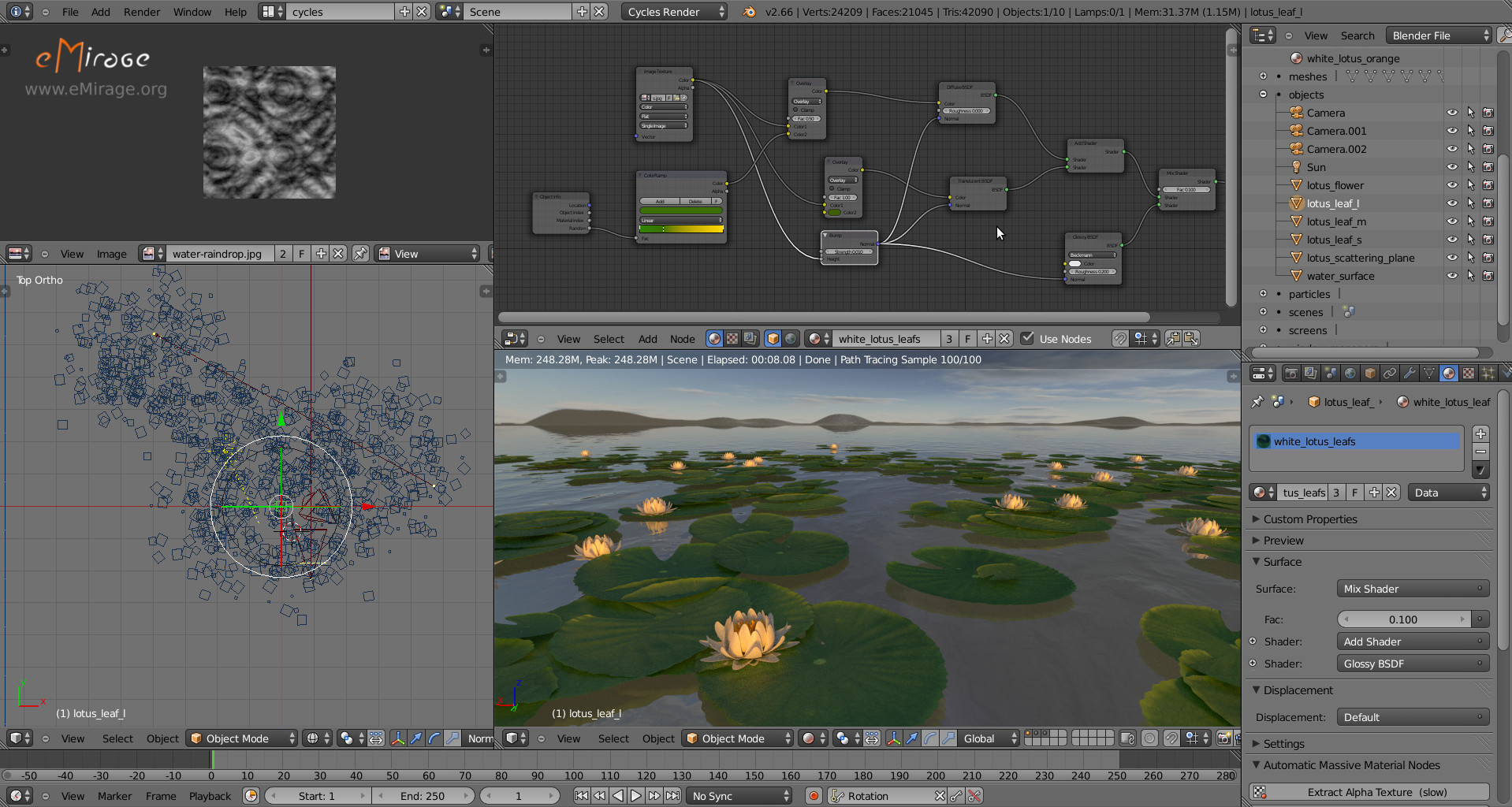Choose Object shader nodes cube icon
The height and width of the screenshot is (807, 1512).
(x=773, y=339)
